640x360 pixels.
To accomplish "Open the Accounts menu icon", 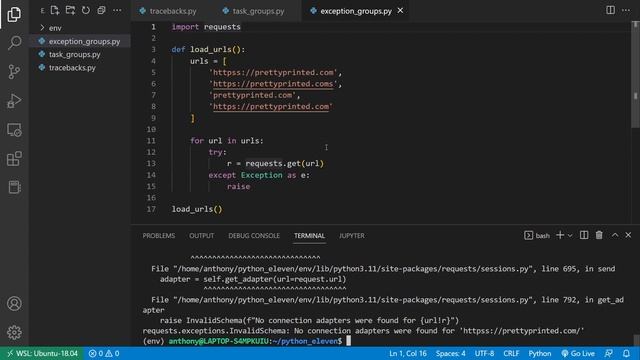I will pyautogui.click(x=14, y=304).
